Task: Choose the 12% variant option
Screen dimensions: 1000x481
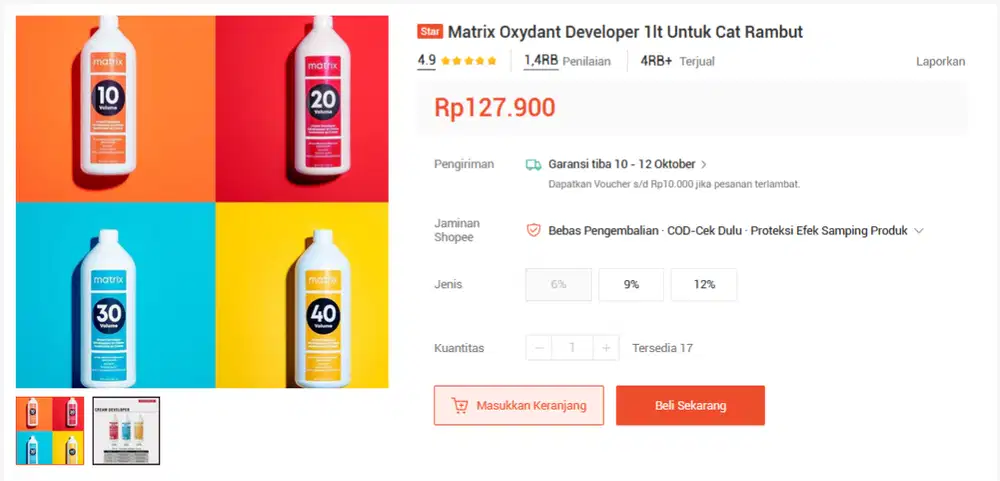Action: point(704,285)
